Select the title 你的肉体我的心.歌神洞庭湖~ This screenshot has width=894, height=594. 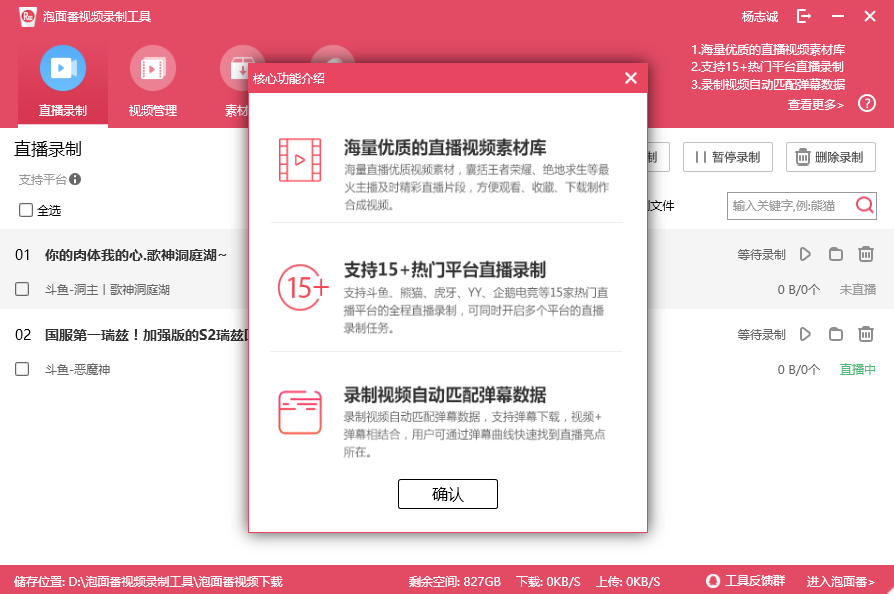tap(136, 255)
